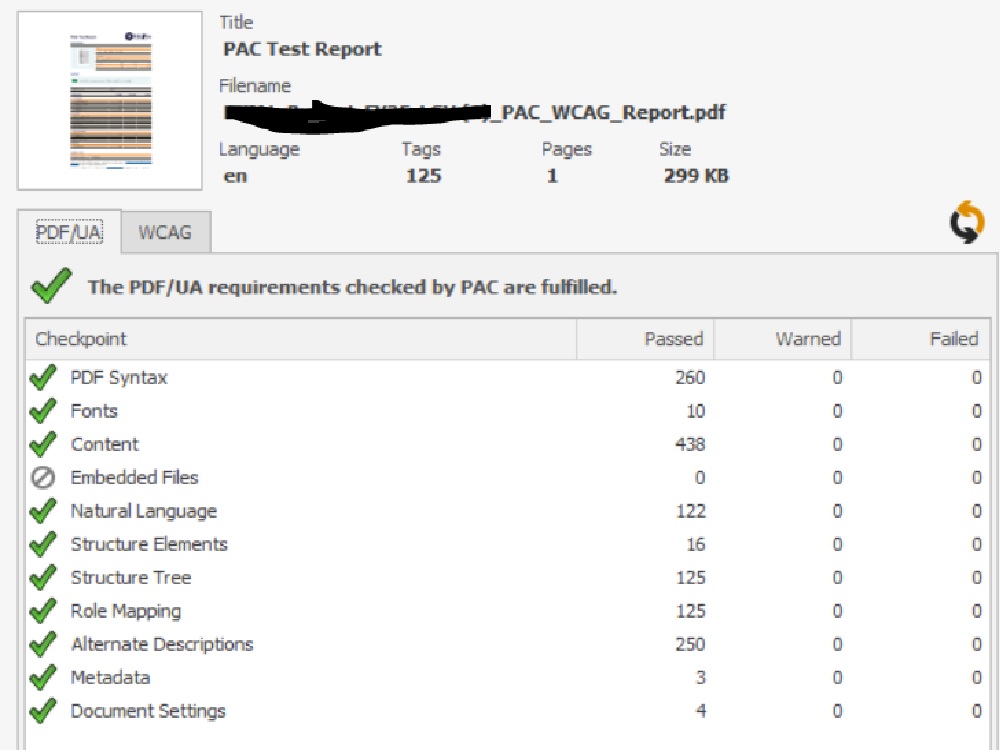Select the Natural Language checkpoint label

tap(143, 511)
